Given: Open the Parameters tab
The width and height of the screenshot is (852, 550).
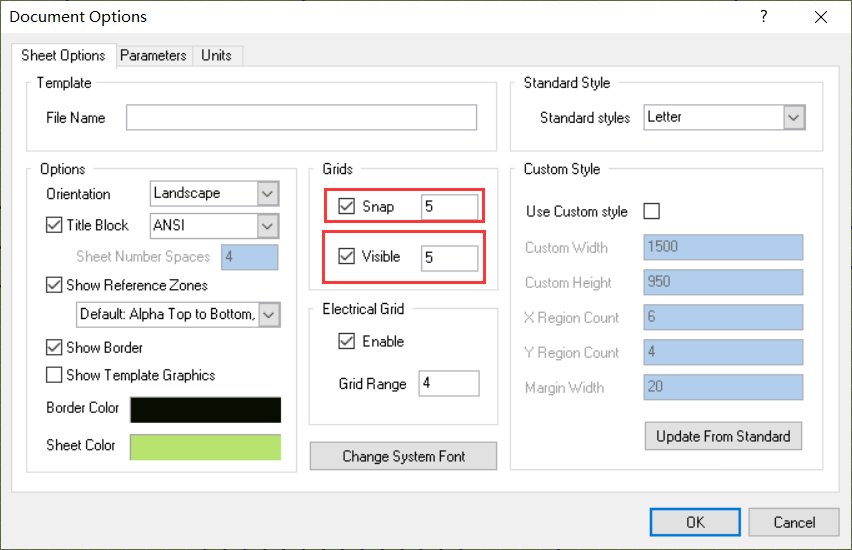Looking at the screenshot, I should pos(153,55).
